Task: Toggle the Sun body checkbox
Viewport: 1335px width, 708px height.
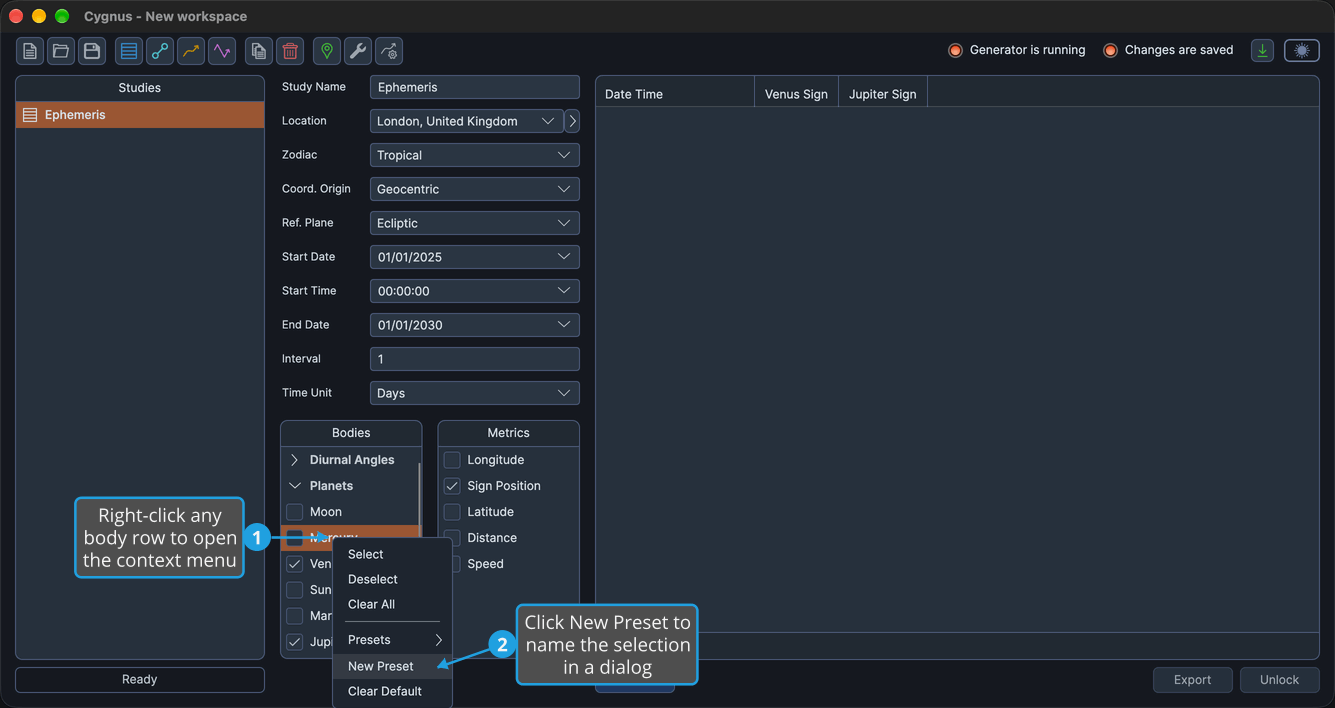Action: click(295, 590)
